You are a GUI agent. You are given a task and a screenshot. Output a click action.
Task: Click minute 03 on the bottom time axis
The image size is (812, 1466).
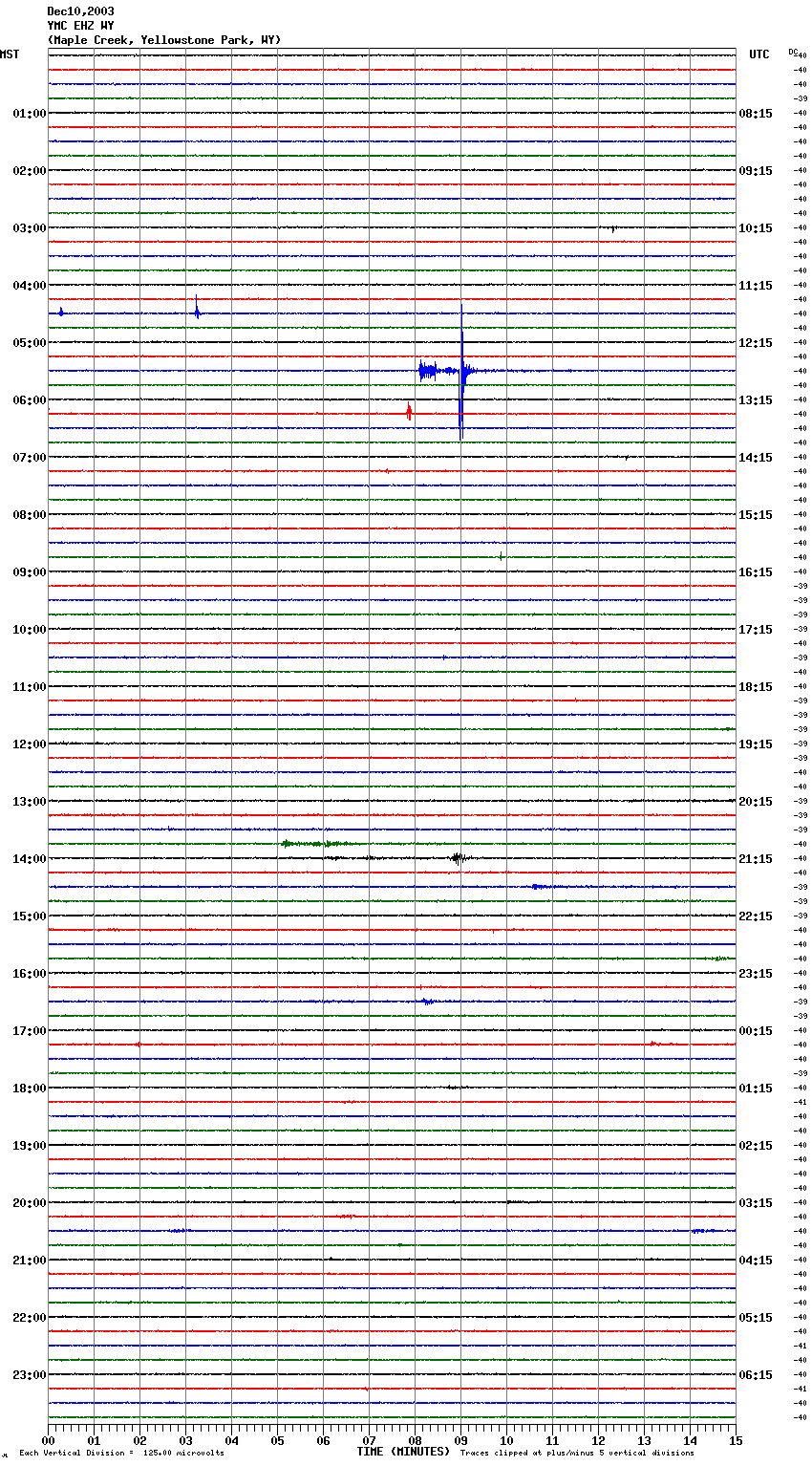[x=185, y=1440]
